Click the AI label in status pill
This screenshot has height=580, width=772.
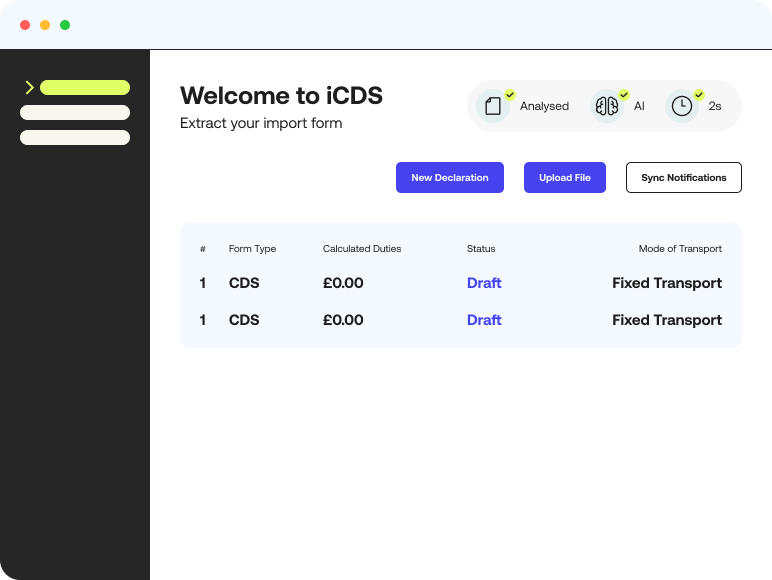point(639,106)
